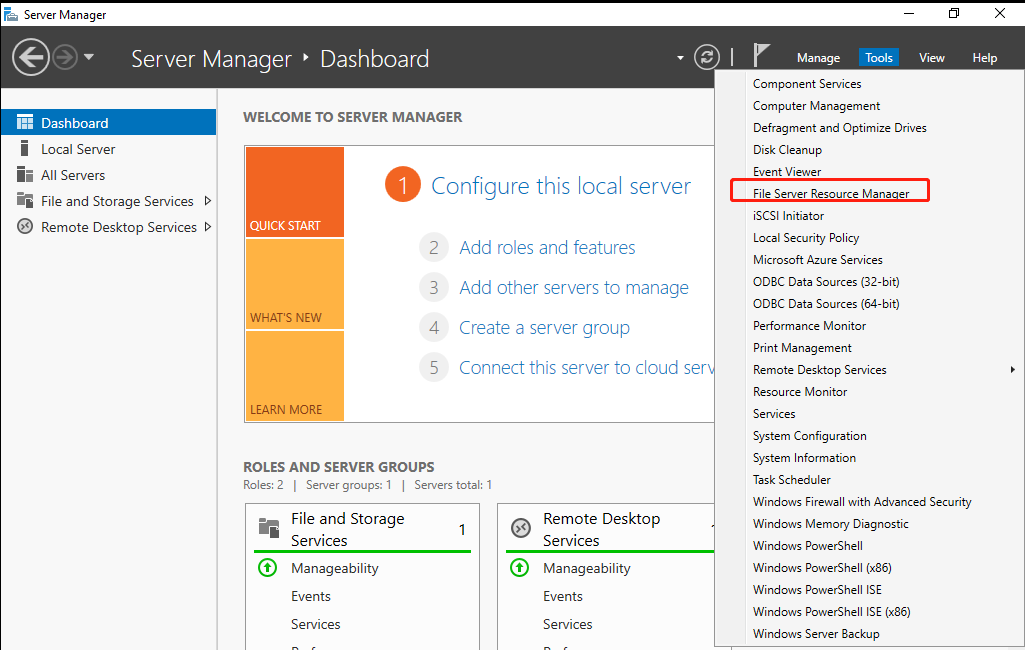1025x650 pixels.
Task: Click the All Servers sidebar icon
Action: (25, 175)
